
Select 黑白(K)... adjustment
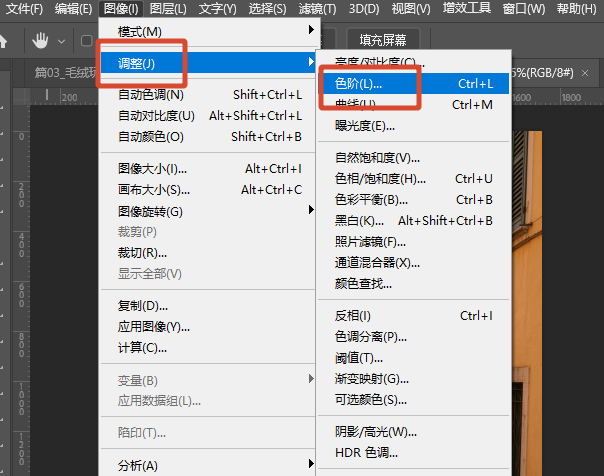(414, 221)
